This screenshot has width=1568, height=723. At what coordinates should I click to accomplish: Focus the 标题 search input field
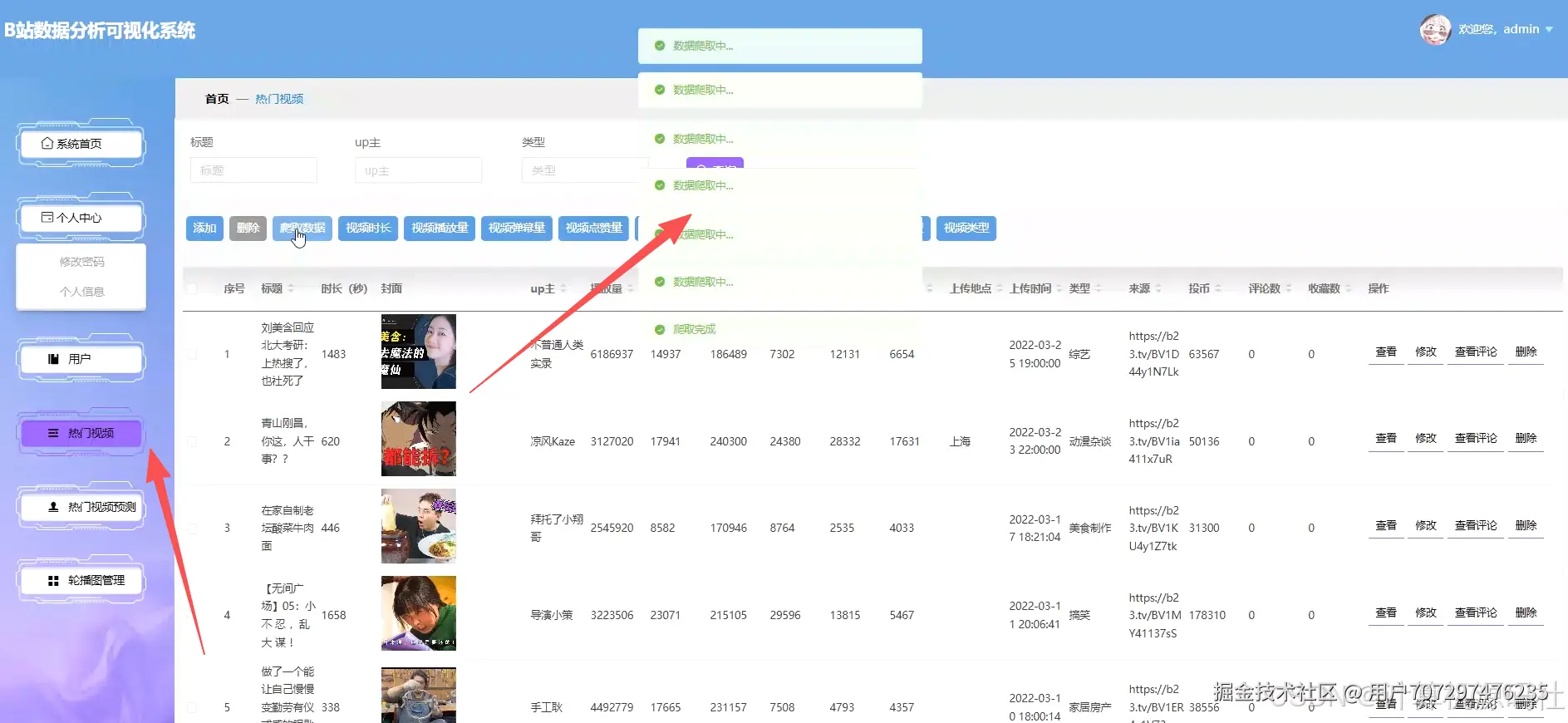(253, 170)
